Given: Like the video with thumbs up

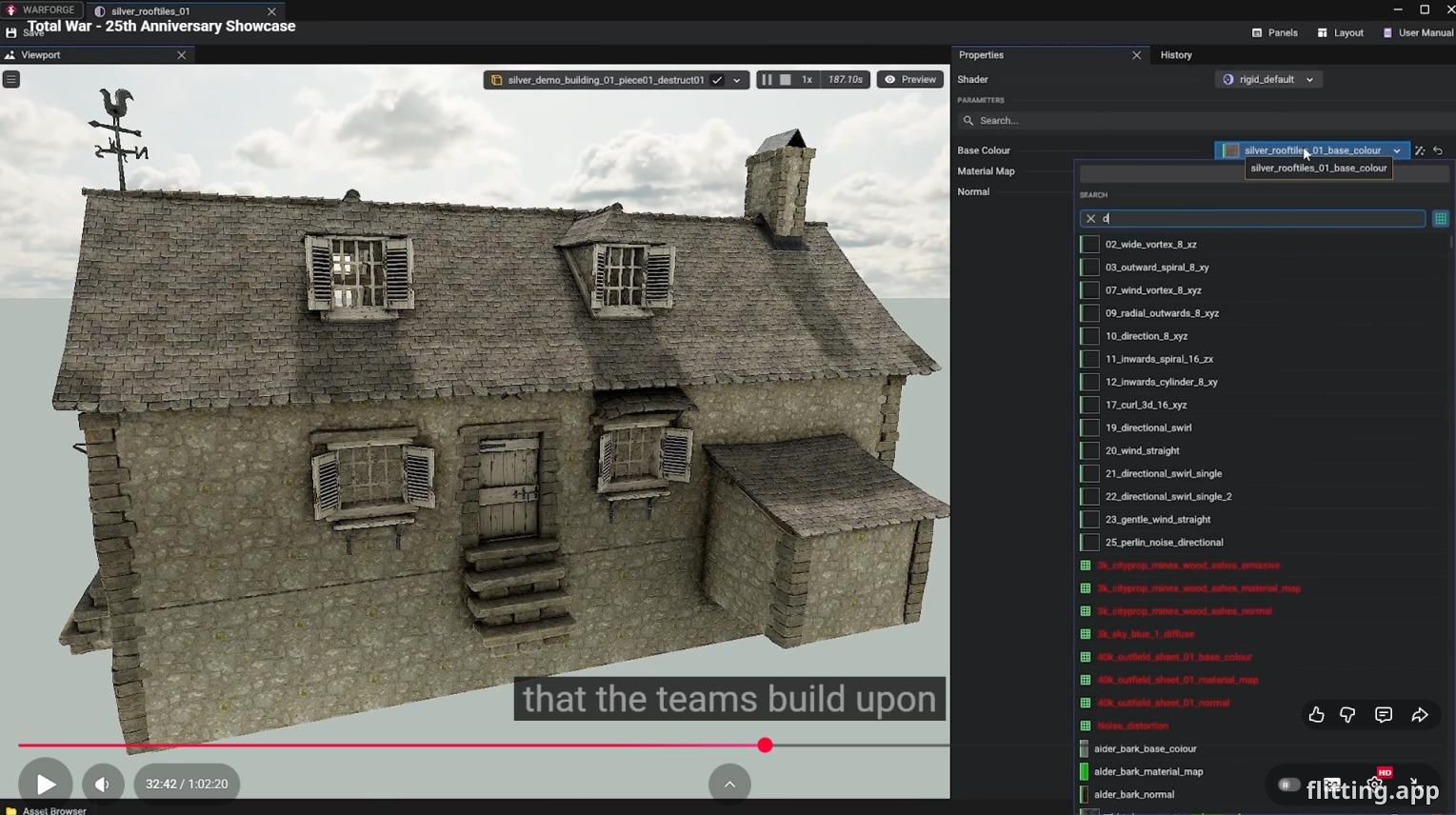Looking at the screenshot, I should point(1316,715).
